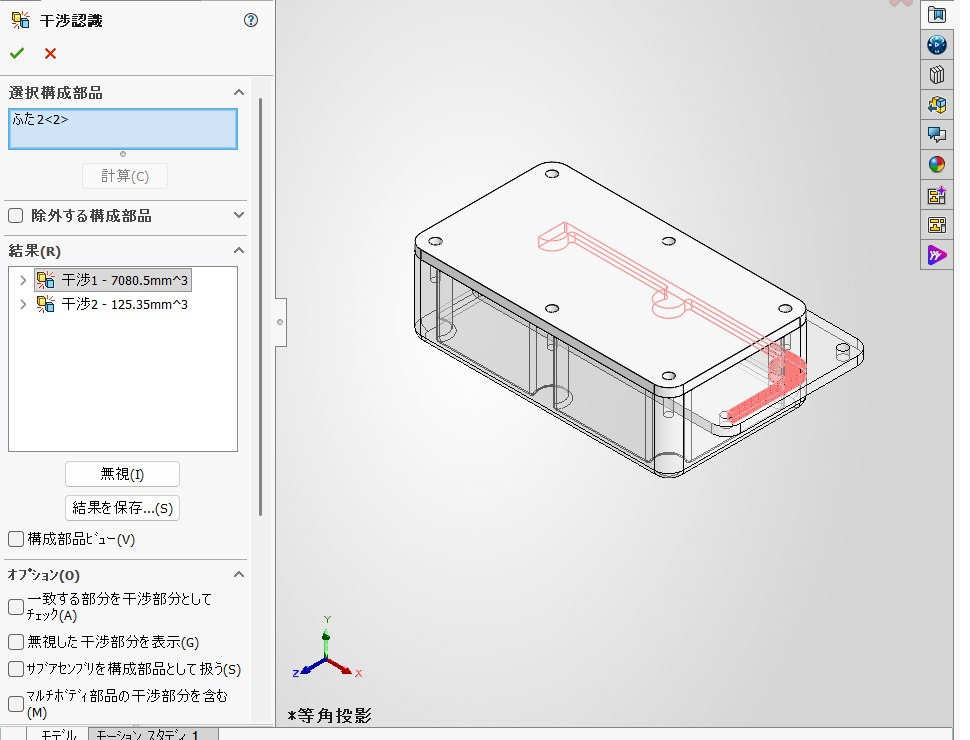Viewport: 970px width, 740px height.
Task: Expand the 除外する構成部品 section
Action: tap(239, 215)
